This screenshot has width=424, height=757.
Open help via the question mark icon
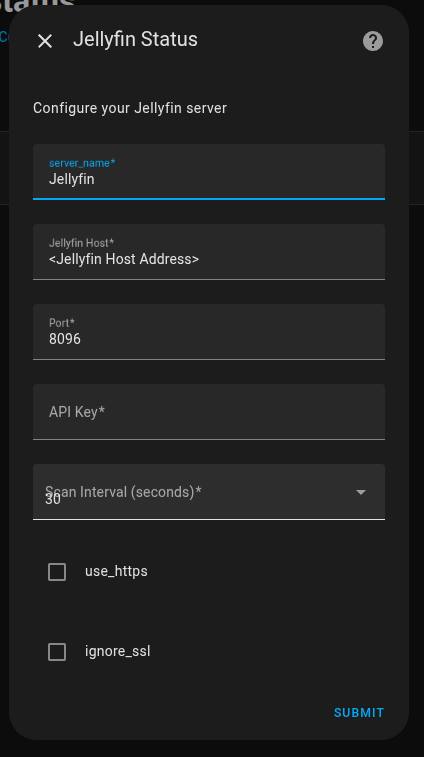pyautogui.click(x=373, y=41)
